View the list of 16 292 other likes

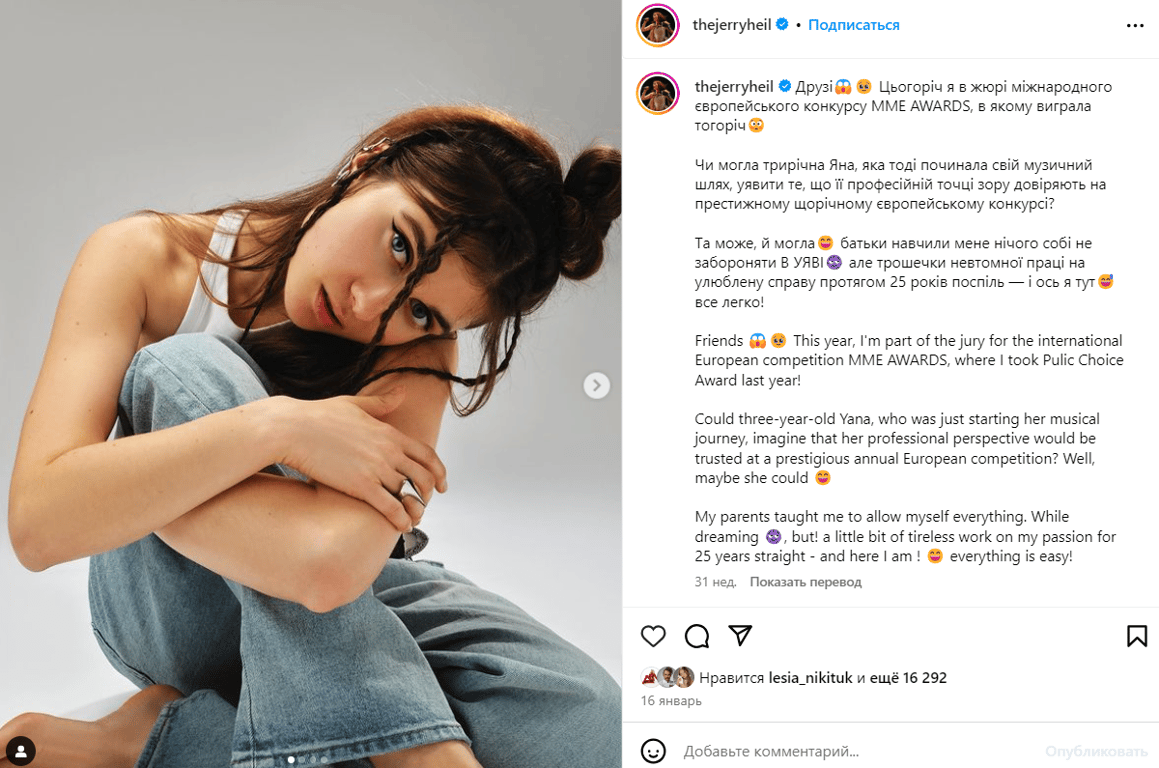click(x=909, y=678)
